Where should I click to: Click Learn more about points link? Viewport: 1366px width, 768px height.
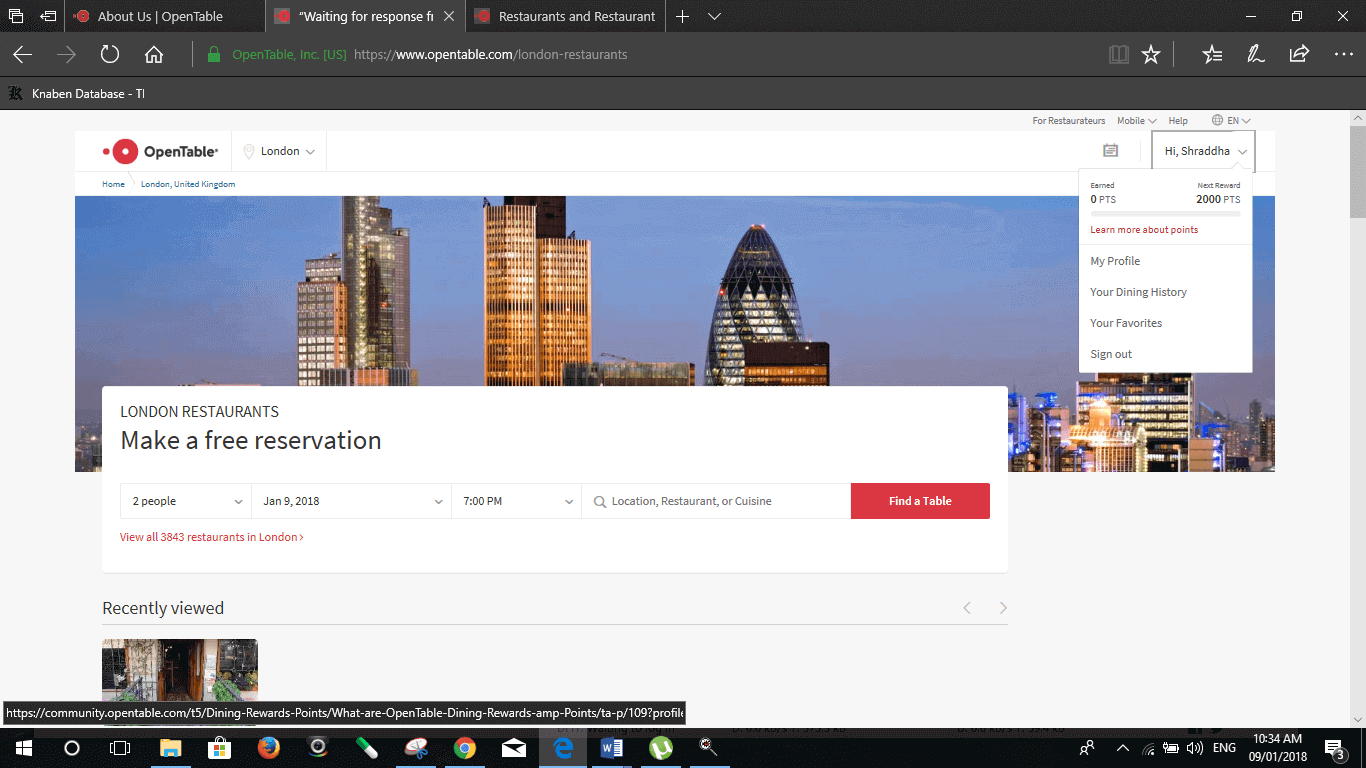pyautogui.click(x=1144, y=230)
